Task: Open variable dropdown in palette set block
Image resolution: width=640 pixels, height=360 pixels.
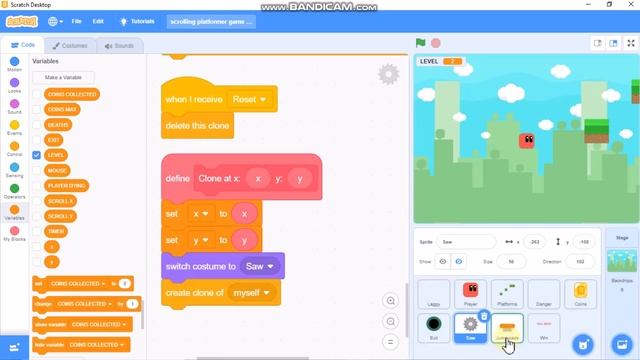Action: [78, 284]
